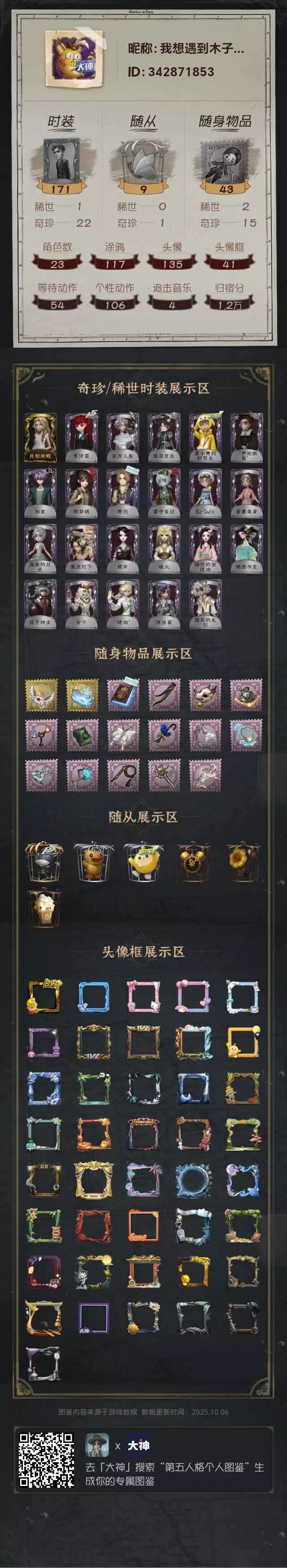Image resolution: width=287 pixels, height=1568 pixels.
Task: Choose the B.Duck yellow avatar frame
Action: point(44,997)
